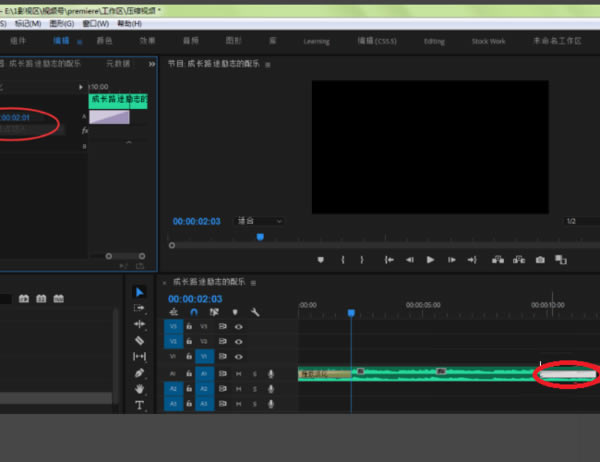
Task: Select the Type (T) tool
Action: pos(140,405)
